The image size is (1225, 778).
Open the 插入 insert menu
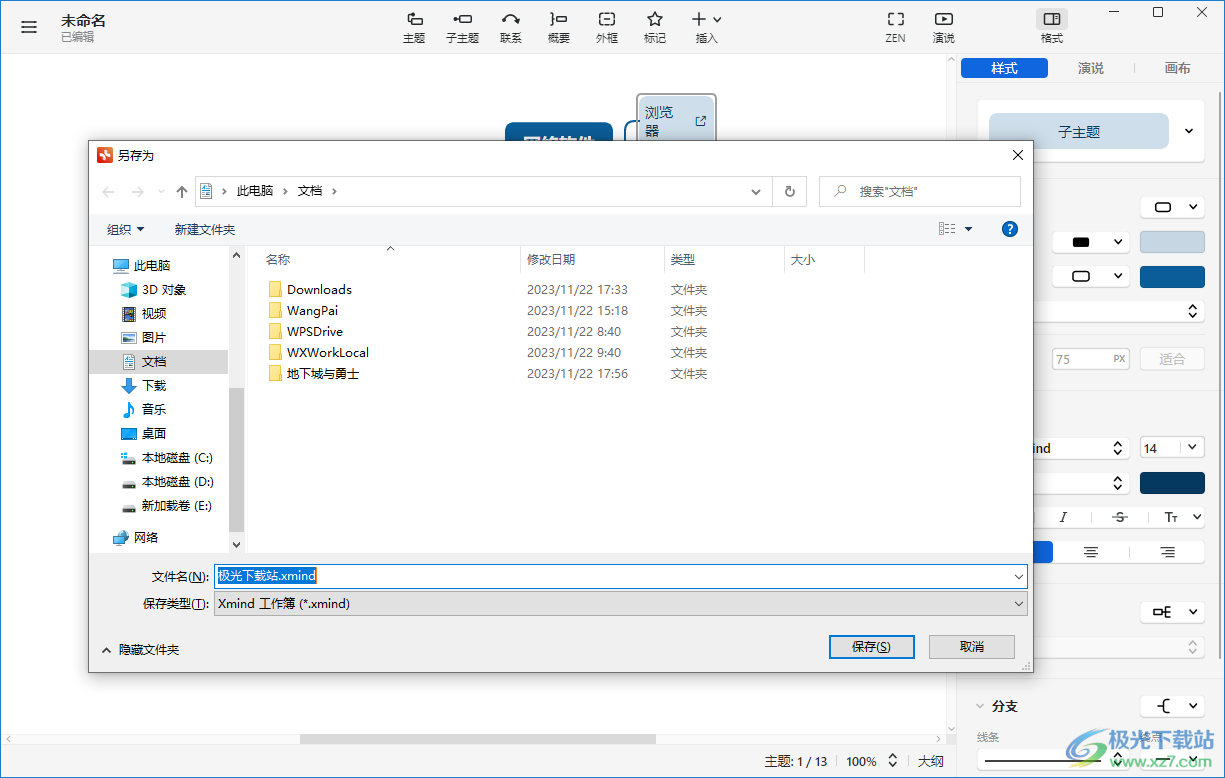pyautogui.click(x=706, y=27)
